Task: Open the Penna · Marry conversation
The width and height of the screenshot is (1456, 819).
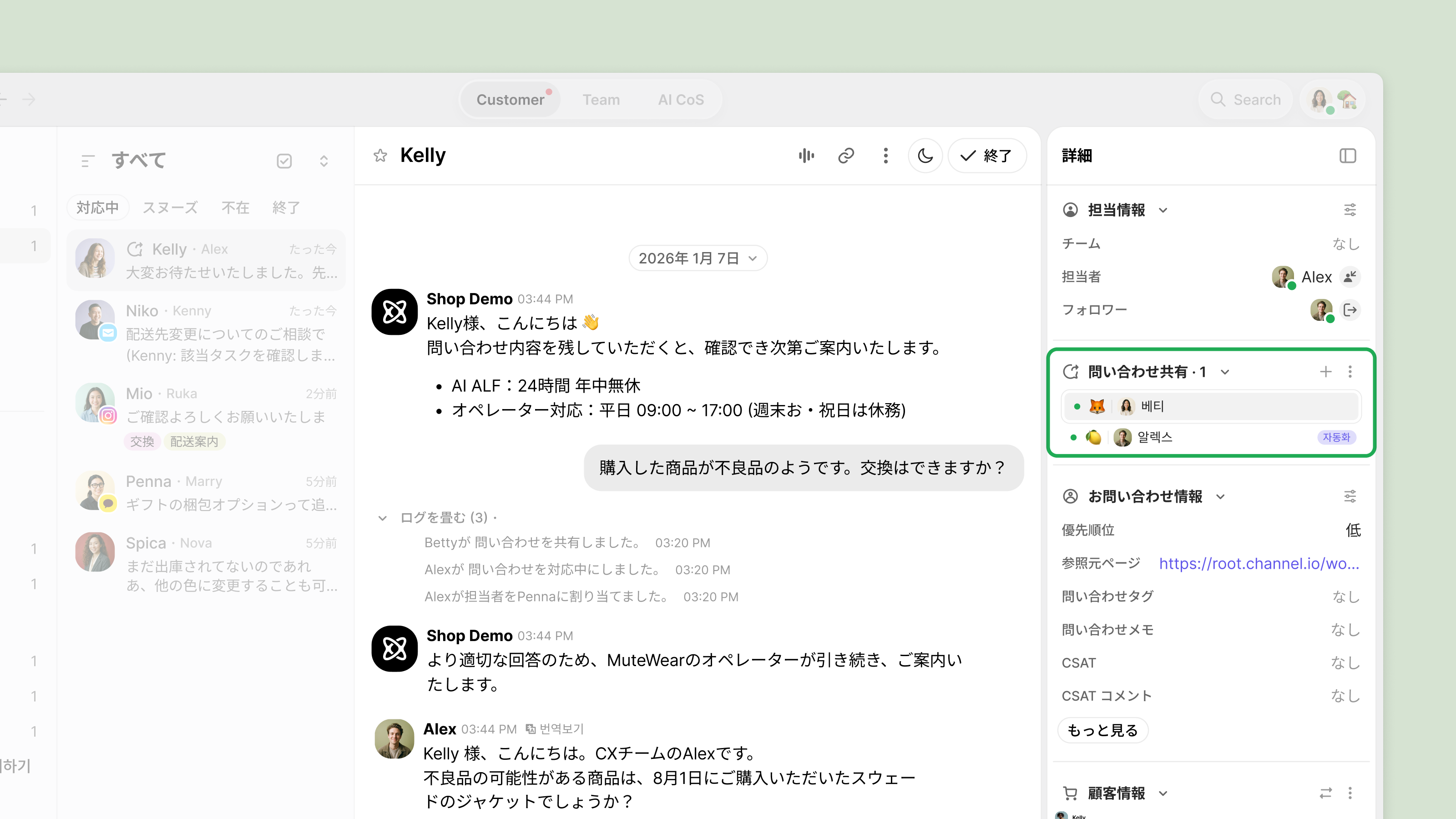Action: [x=206, y=492]
